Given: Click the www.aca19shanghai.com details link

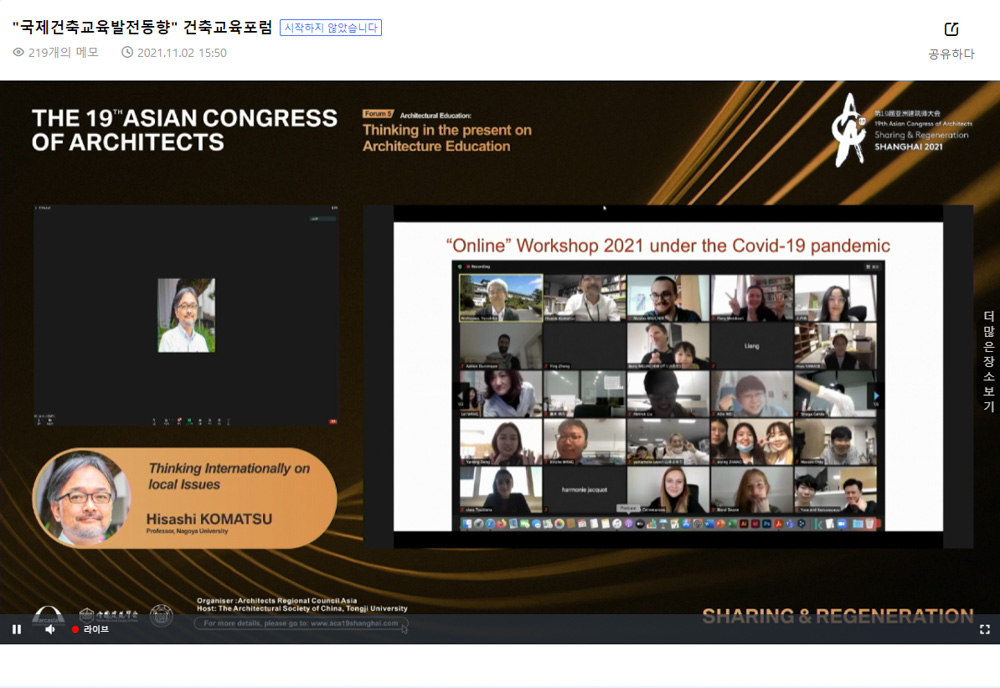Looking at the screenshot, I should (x=301, y=623).
